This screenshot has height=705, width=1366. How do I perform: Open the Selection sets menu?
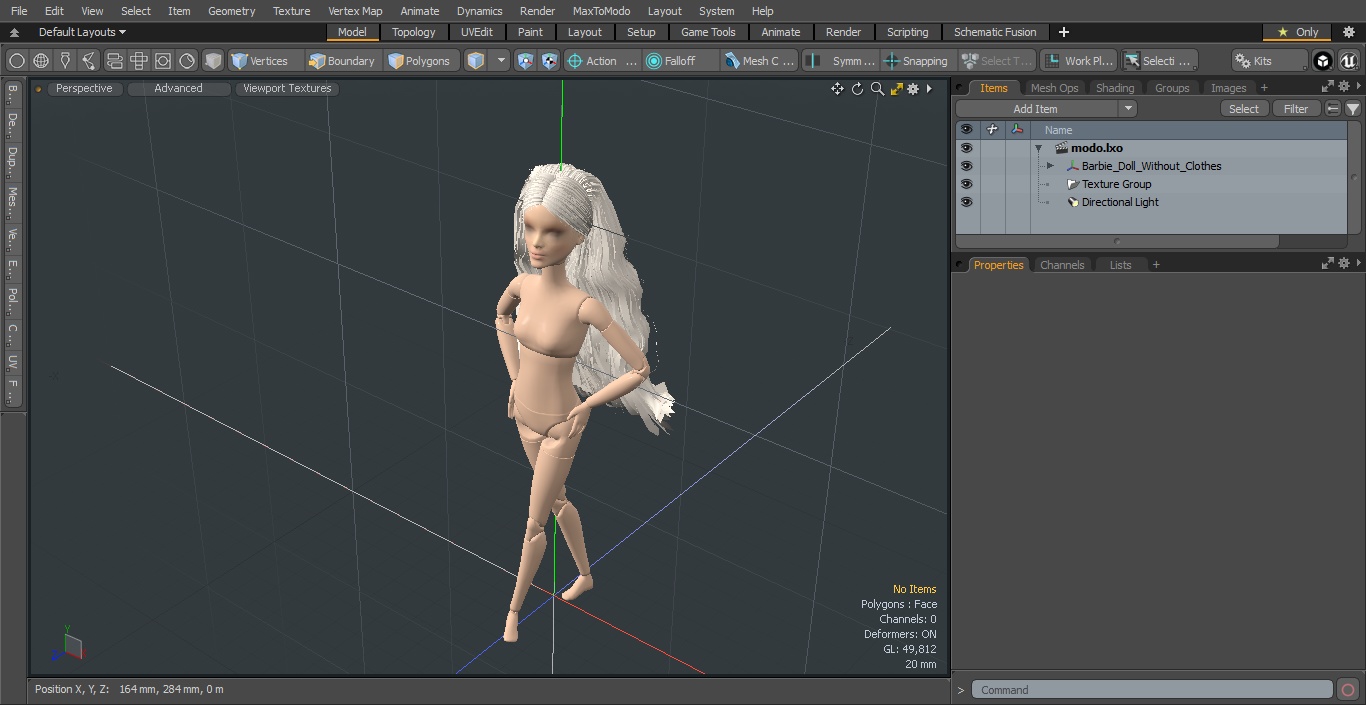click(x=1159, y=61)
